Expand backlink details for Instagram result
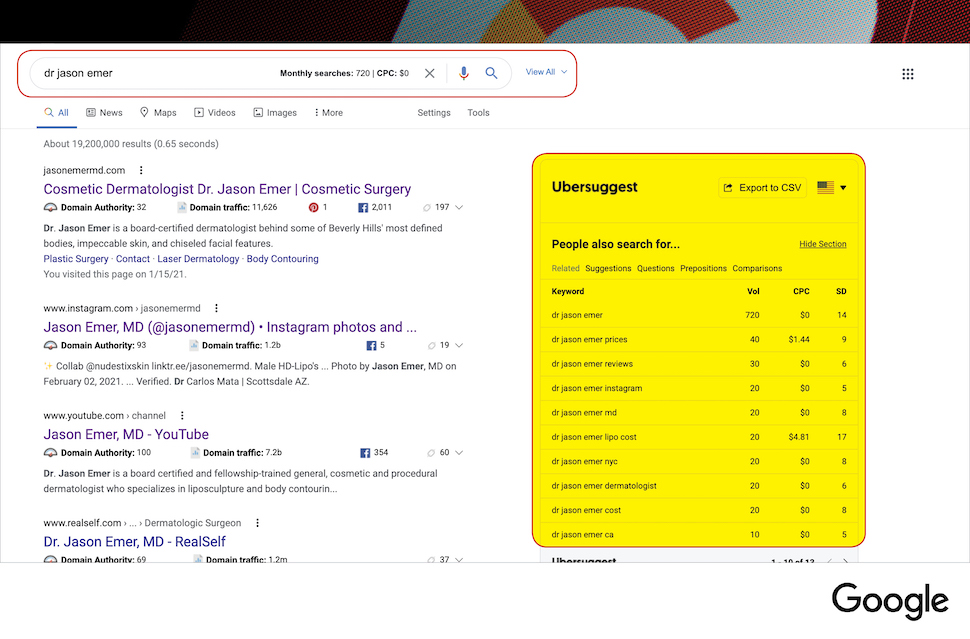Screen dimensions: 970x639 pos(459,345)
